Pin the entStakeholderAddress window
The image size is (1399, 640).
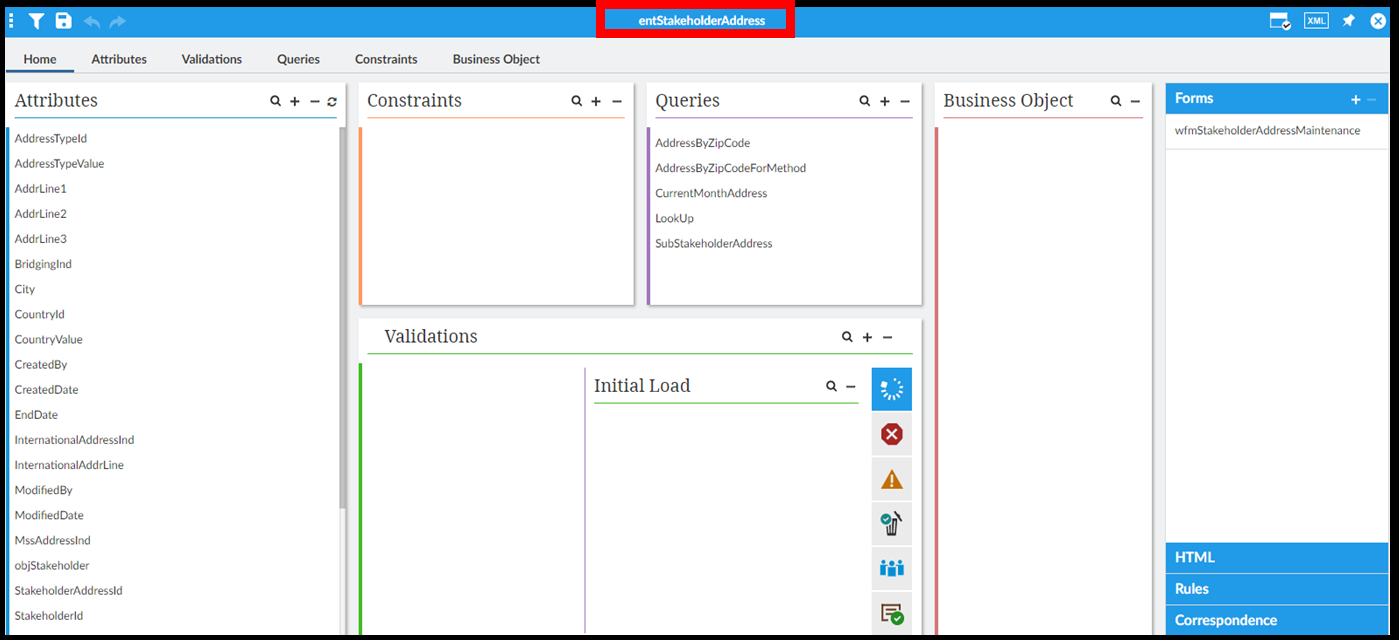tap(1349, 21)
